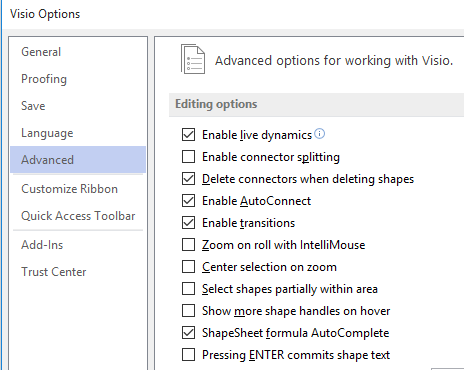Toggle Delete connectors when deleting shapes

coord(188,179)
